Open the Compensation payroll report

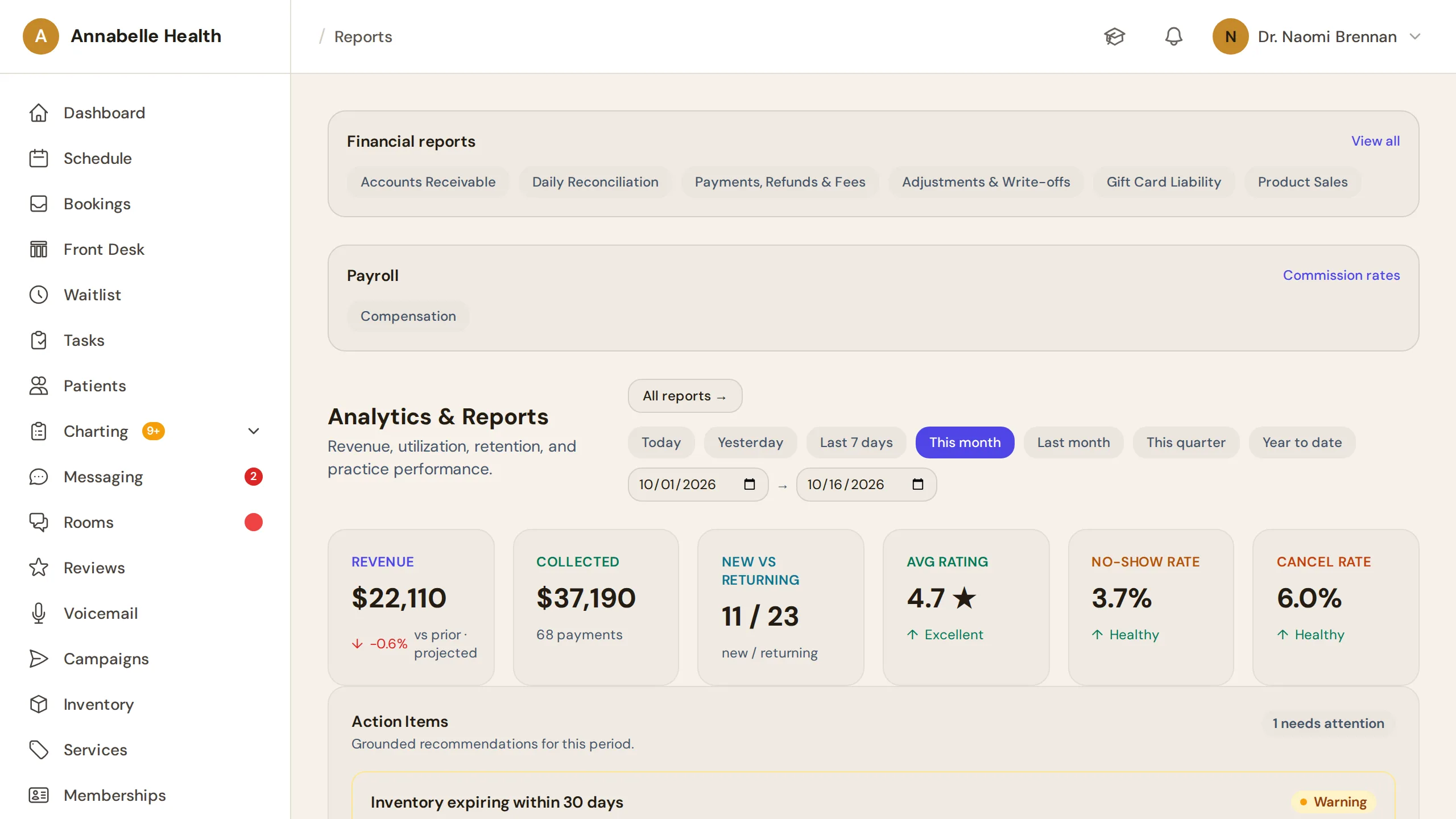click(x=408, y=316)
